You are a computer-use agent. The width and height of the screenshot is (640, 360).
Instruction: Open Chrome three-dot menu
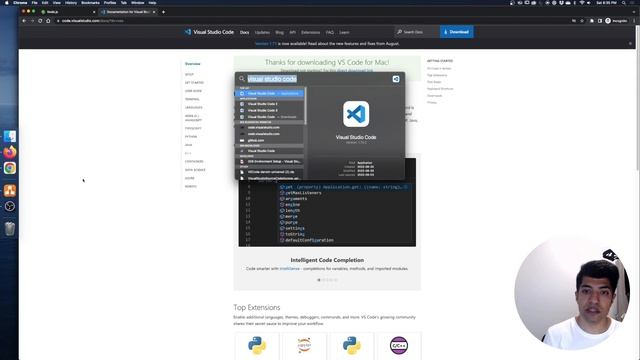click(x=634, y=21)
